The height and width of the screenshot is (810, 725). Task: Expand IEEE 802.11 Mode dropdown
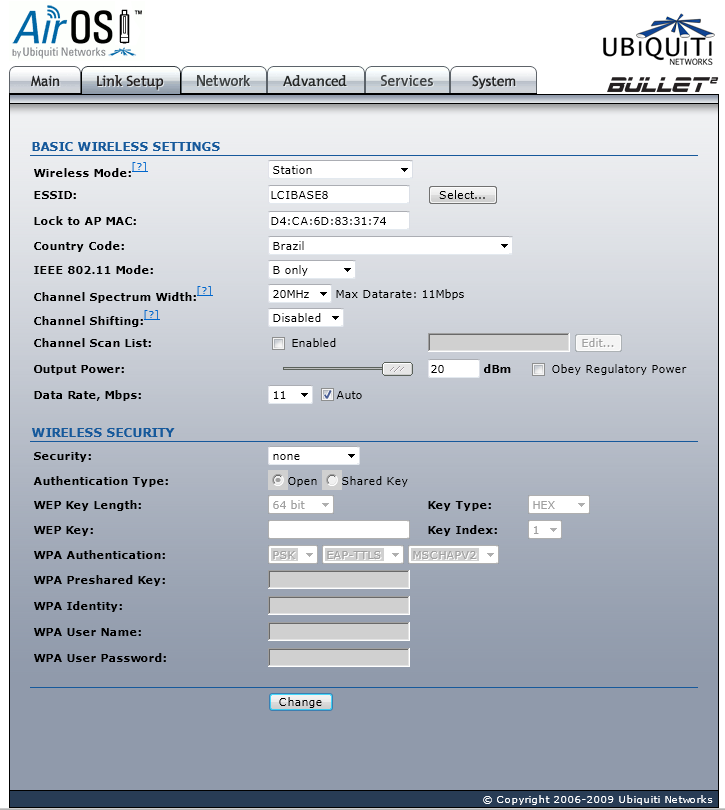tap(312, 270)
